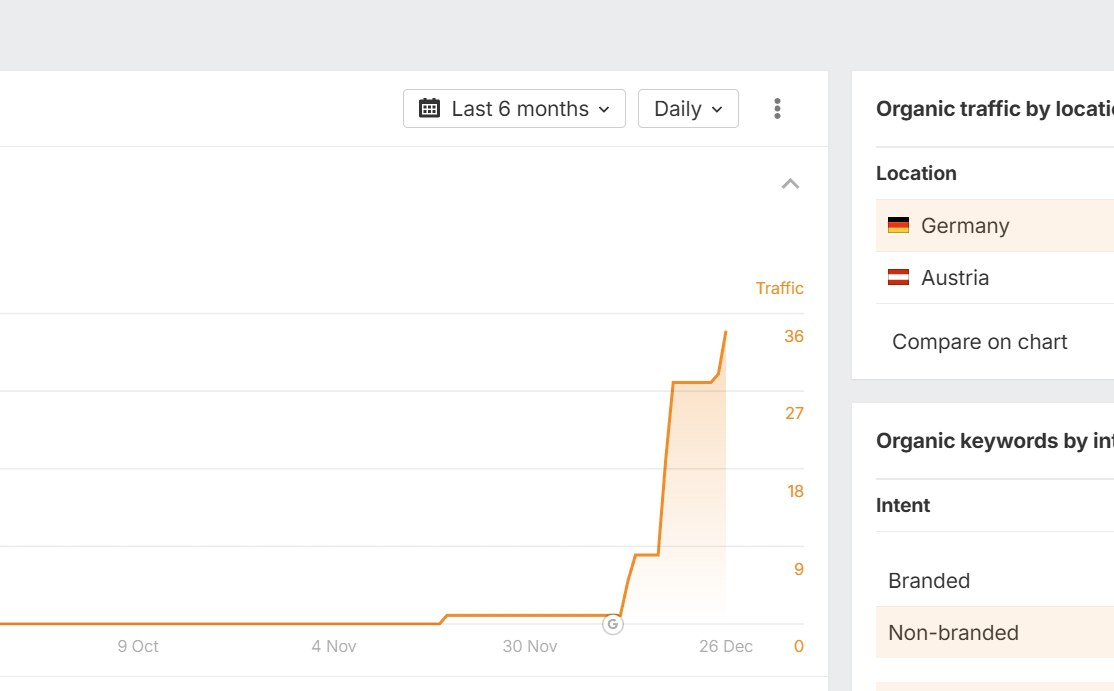Viewport: 1114px width, 691px height.
Task: Toggle the orange Traffic legend label
Action: point(779,288)
